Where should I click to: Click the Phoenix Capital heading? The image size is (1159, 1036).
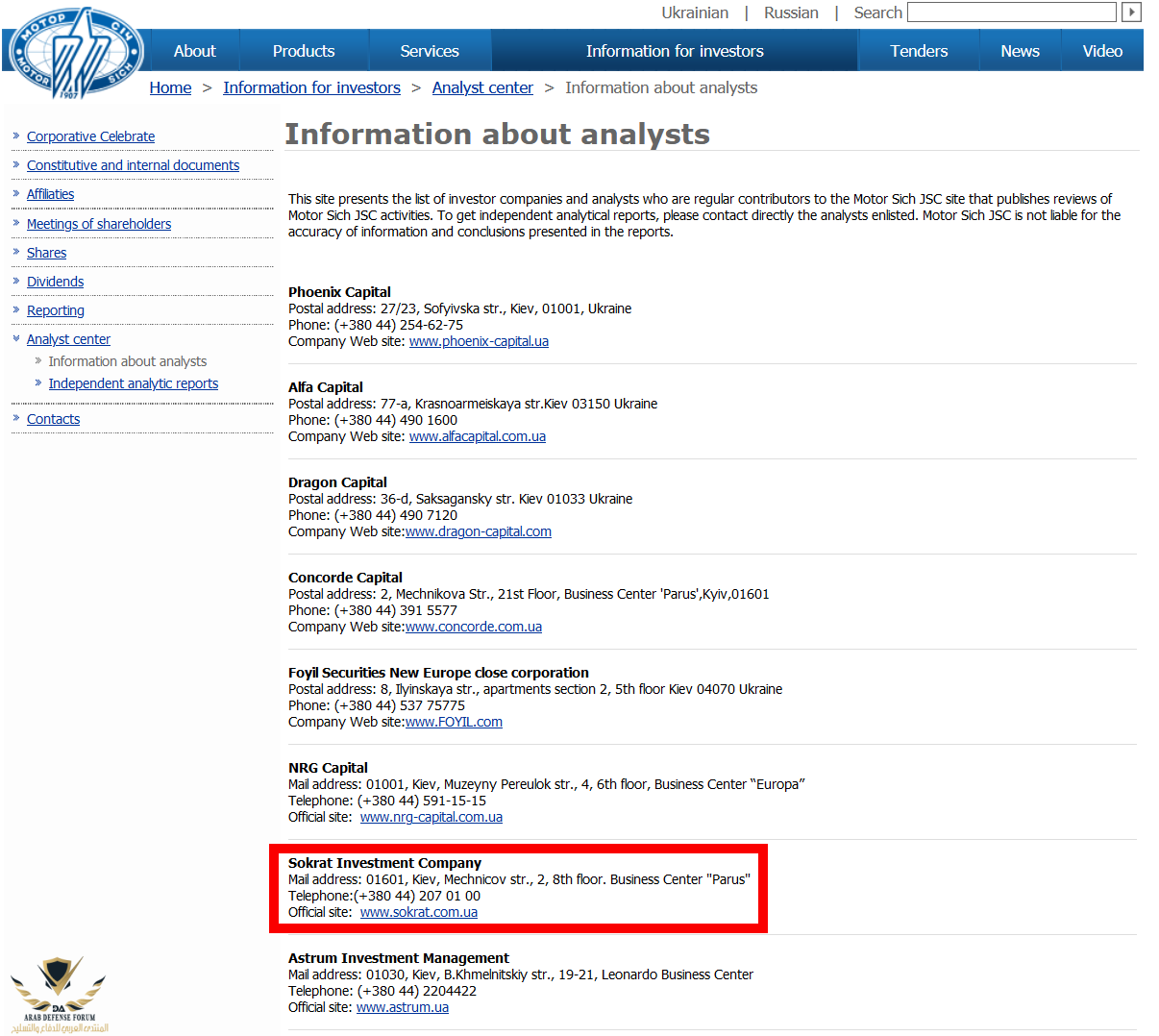(339, 292)
